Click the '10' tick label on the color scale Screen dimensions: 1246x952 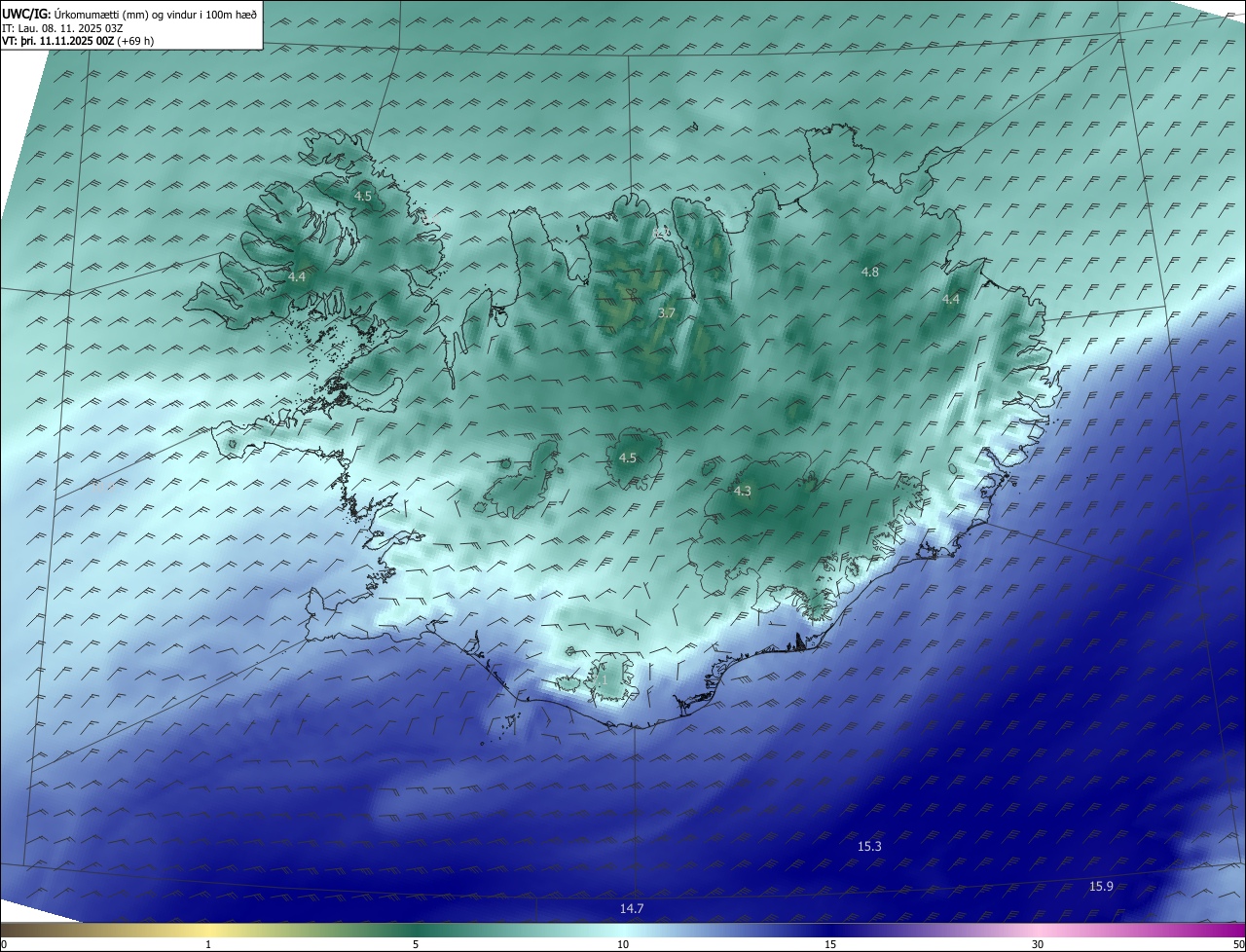pos(623,944)
